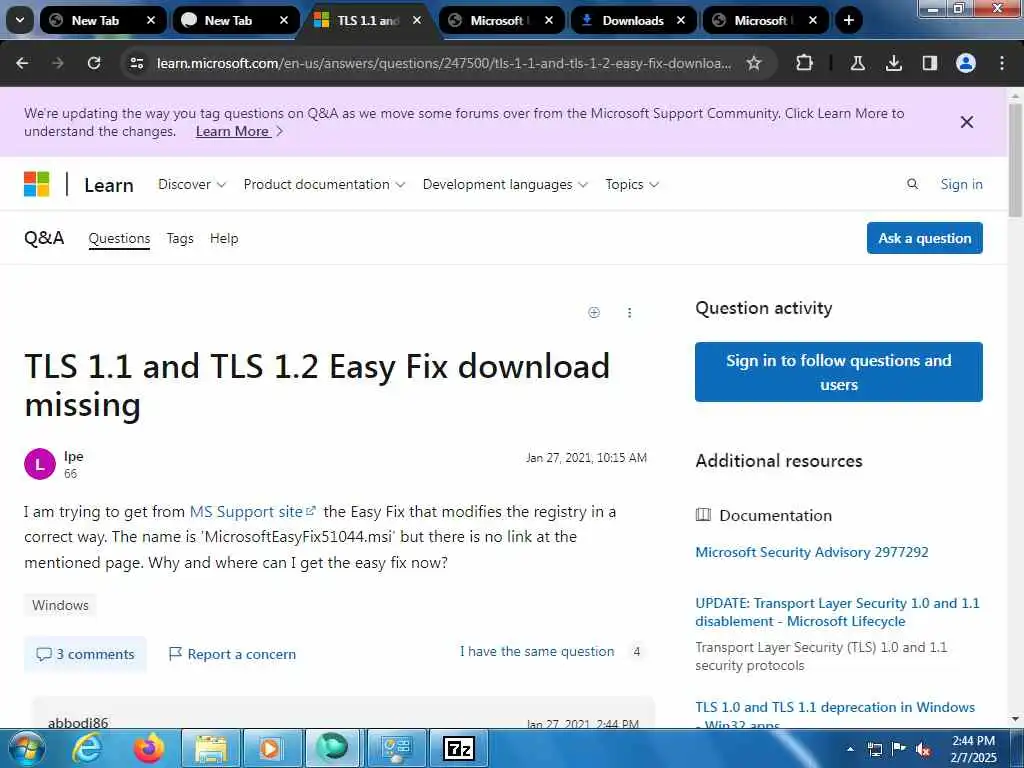
Task: Click the muted volume tray icon
Action: tap(923, 750)
